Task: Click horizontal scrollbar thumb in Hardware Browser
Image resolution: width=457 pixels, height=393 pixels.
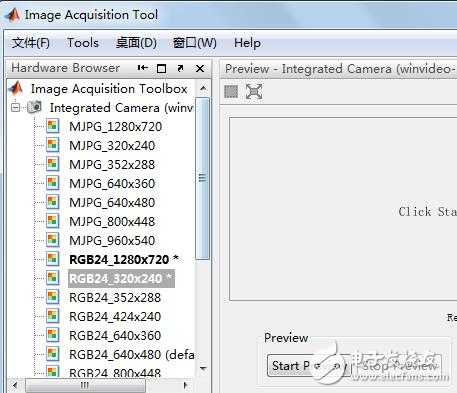Action: [85, 386]
